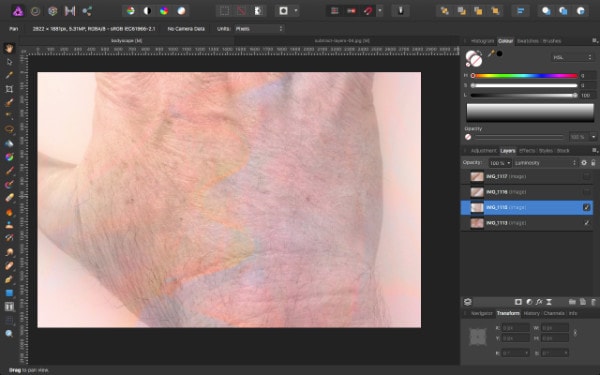Open the Navigator panel tab
This screenshot has width=600, height=375.
481,313
